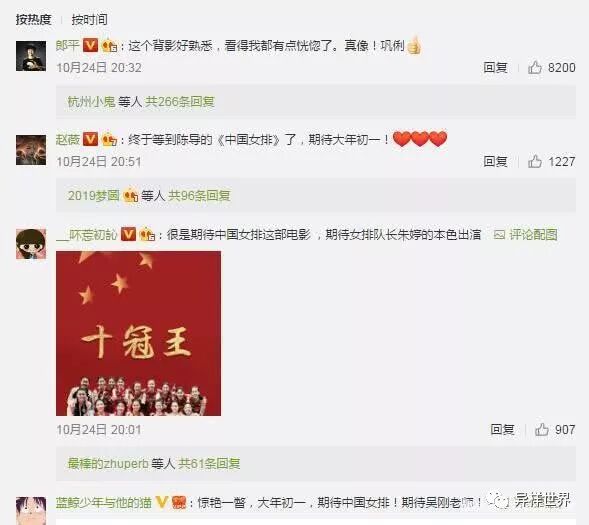Open 赵薇's profile avatar
589x525 pixels.
[x=31, y=150]
